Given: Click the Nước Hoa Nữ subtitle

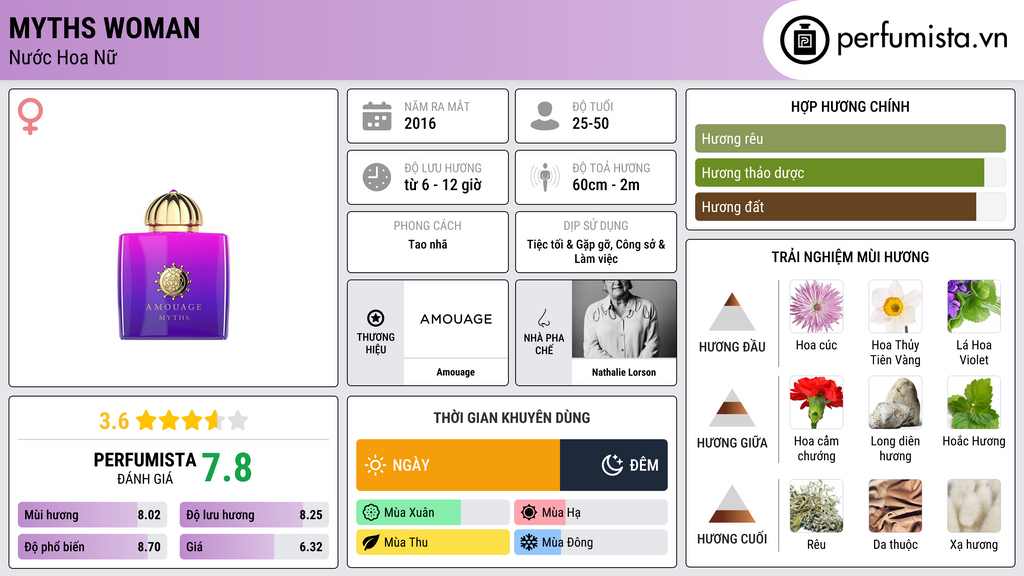Looking at the screenshot, I should pos(63,58).
